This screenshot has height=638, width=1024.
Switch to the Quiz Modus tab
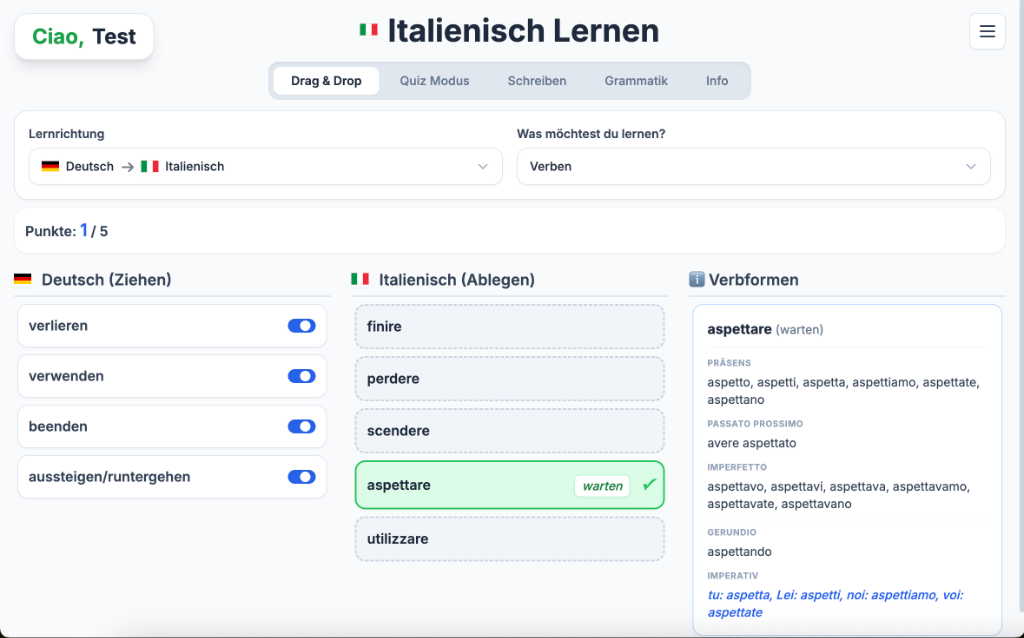[434, 81]
